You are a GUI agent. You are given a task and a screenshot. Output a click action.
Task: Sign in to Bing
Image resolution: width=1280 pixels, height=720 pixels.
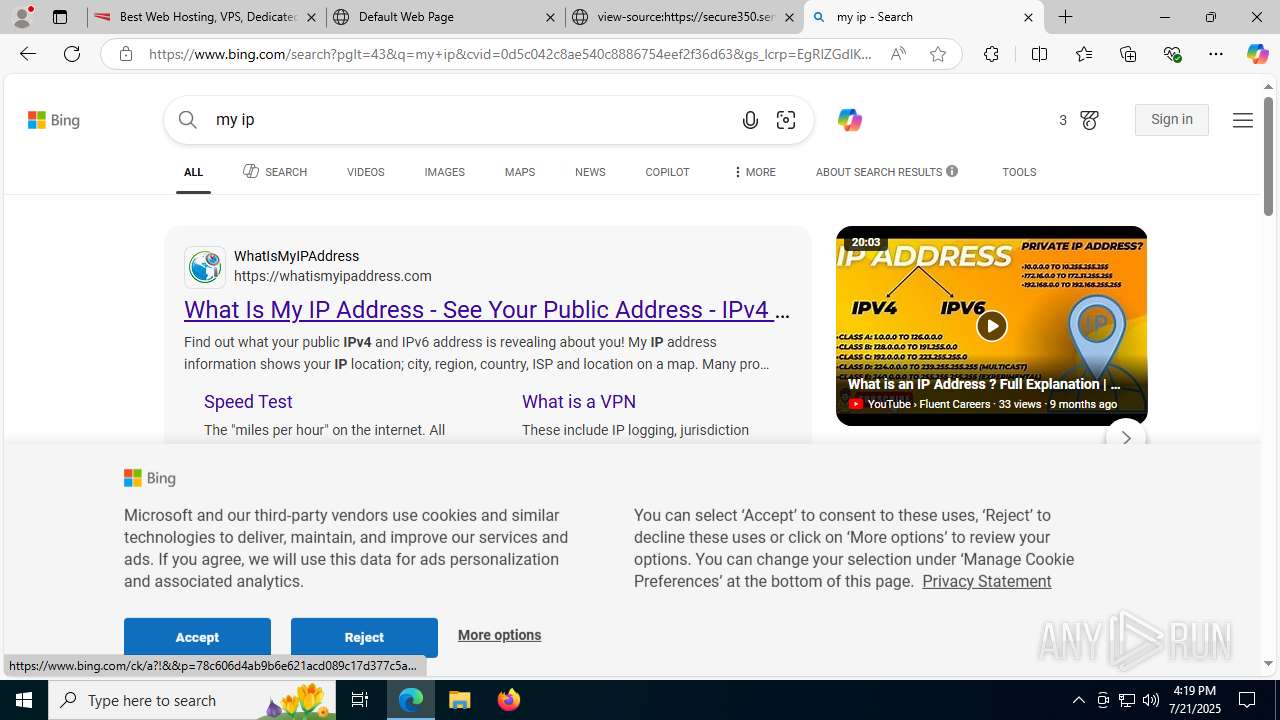(1171, 120)
